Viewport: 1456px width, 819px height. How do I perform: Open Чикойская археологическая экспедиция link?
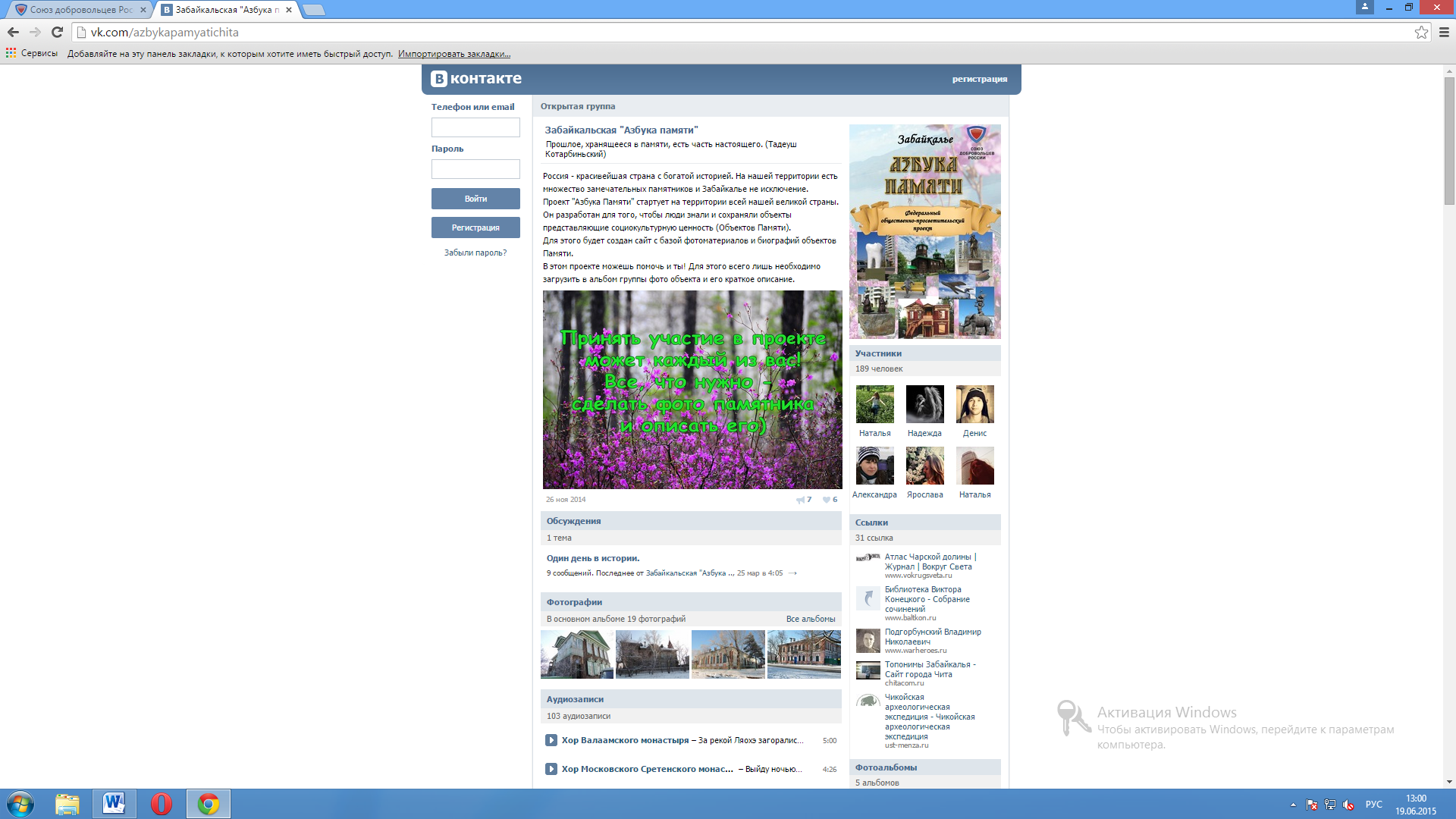pyautogui.click(x=930, y=717)
